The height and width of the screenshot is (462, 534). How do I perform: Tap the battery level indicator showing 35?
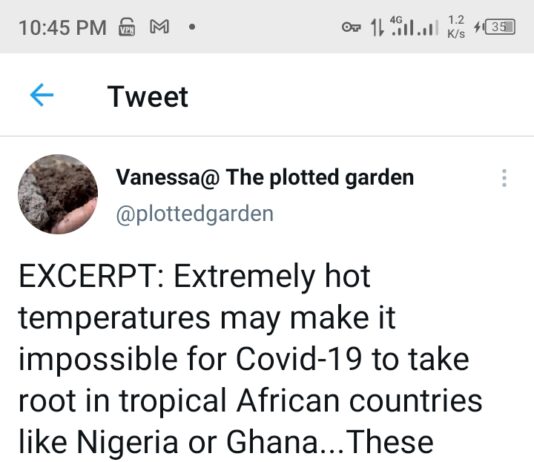coord(499,27)
